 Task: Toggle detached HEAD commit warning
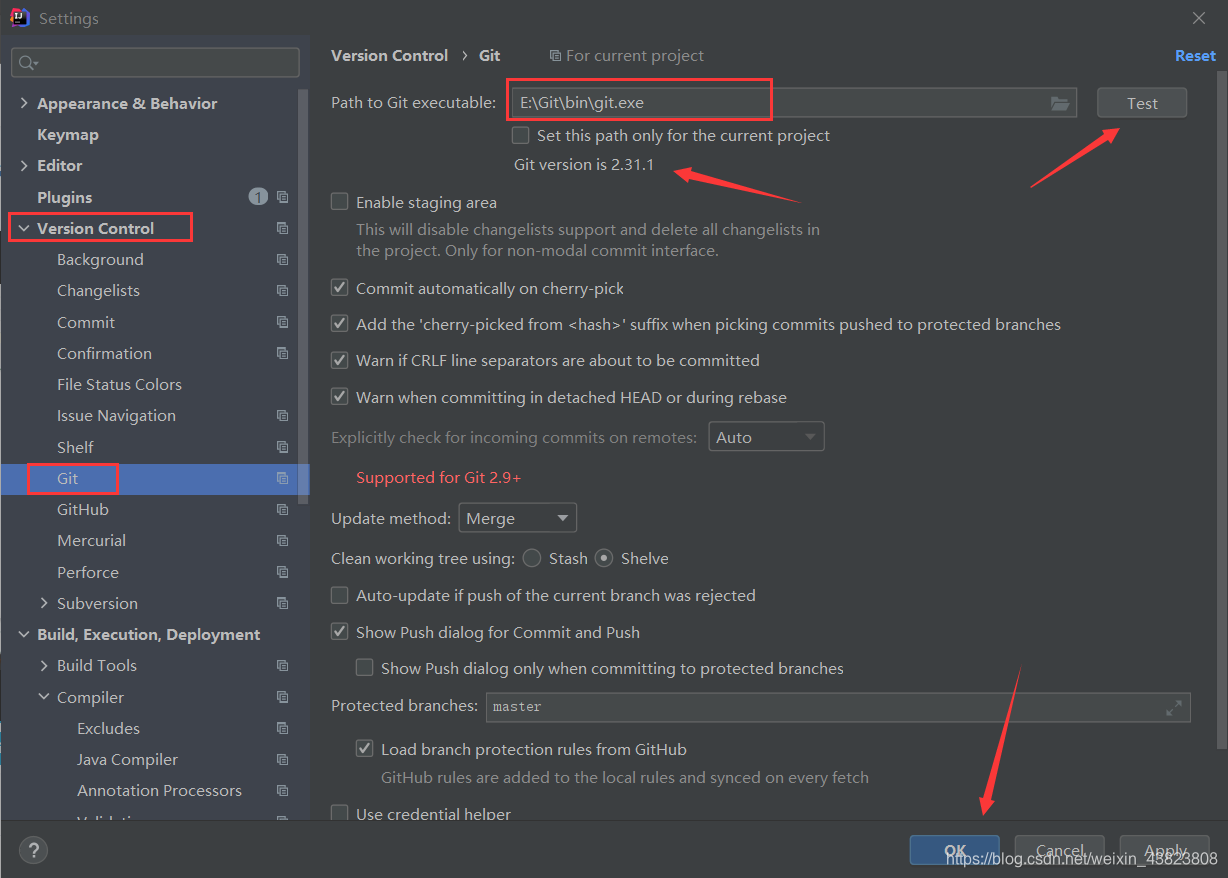click(340, 397)
